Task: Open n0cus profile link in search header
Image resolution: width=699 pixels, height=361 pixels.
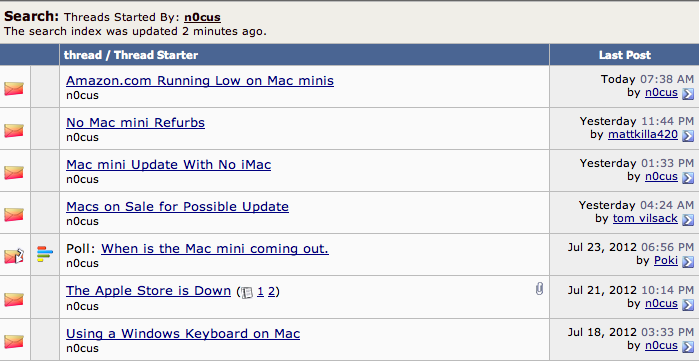Action: (x=202, y=17)
